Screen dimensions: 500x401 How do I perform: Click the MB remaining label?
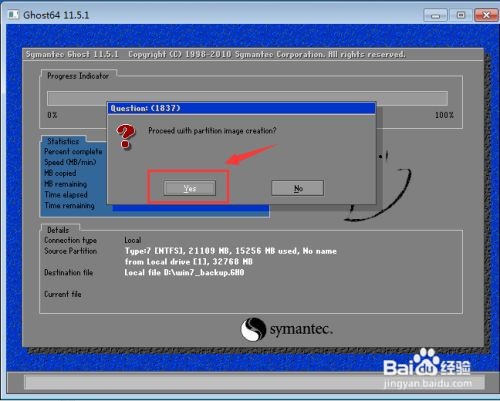coord(66,184)
